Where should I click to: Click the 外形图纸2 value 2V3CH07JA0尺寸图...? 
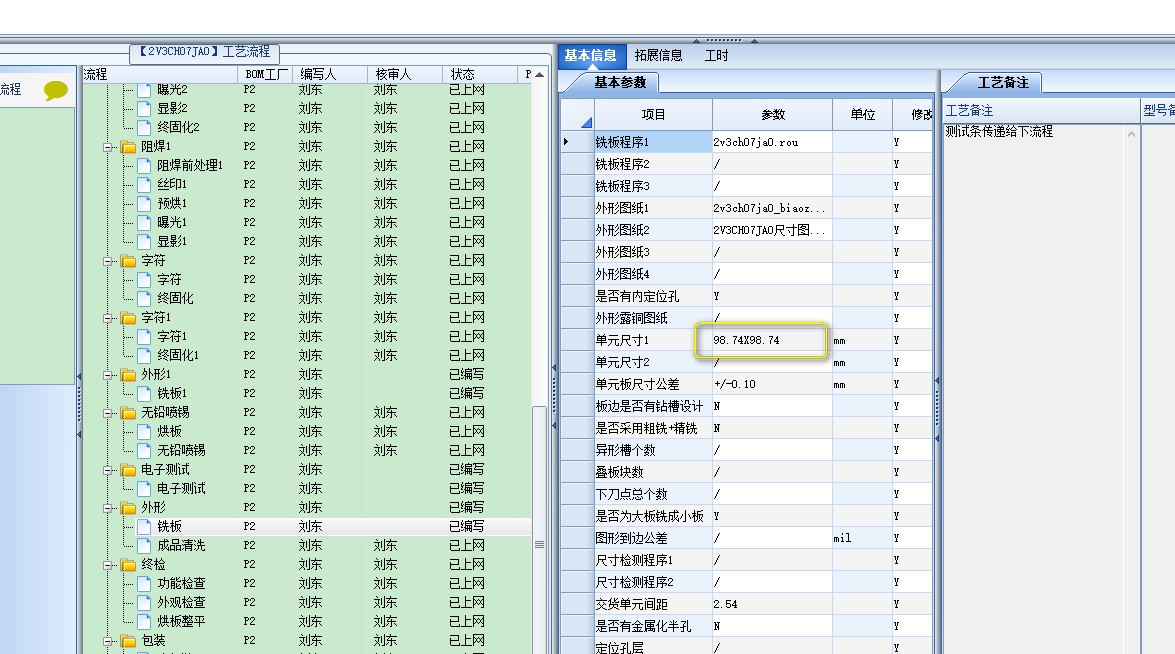click(x=772, y=230)
